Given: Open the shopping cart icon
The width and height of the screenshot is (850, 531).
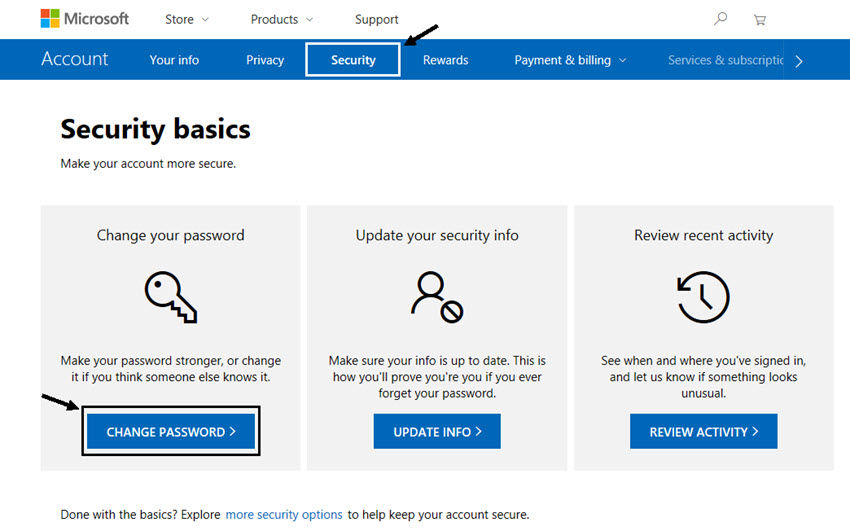Looking at the screenshot, I should 759,20.
